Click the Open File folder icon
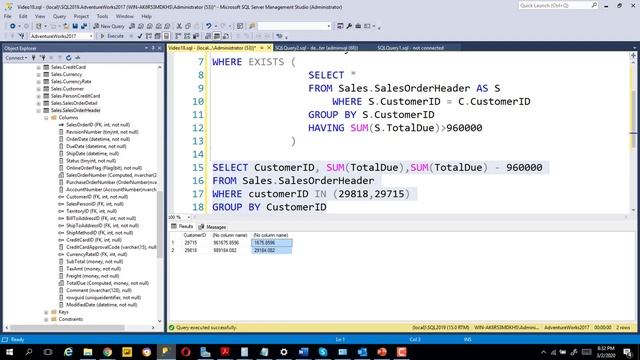This screenshot has height=360, width=640. tap(66, 26)
